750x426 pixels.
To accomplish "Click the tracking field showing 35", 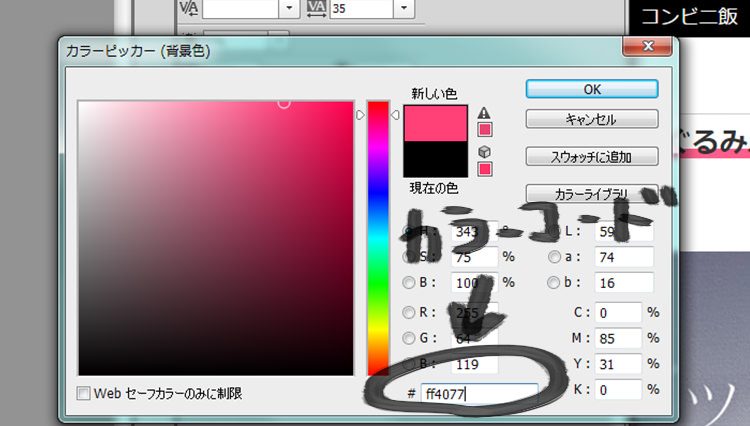I will pos(362,8).
